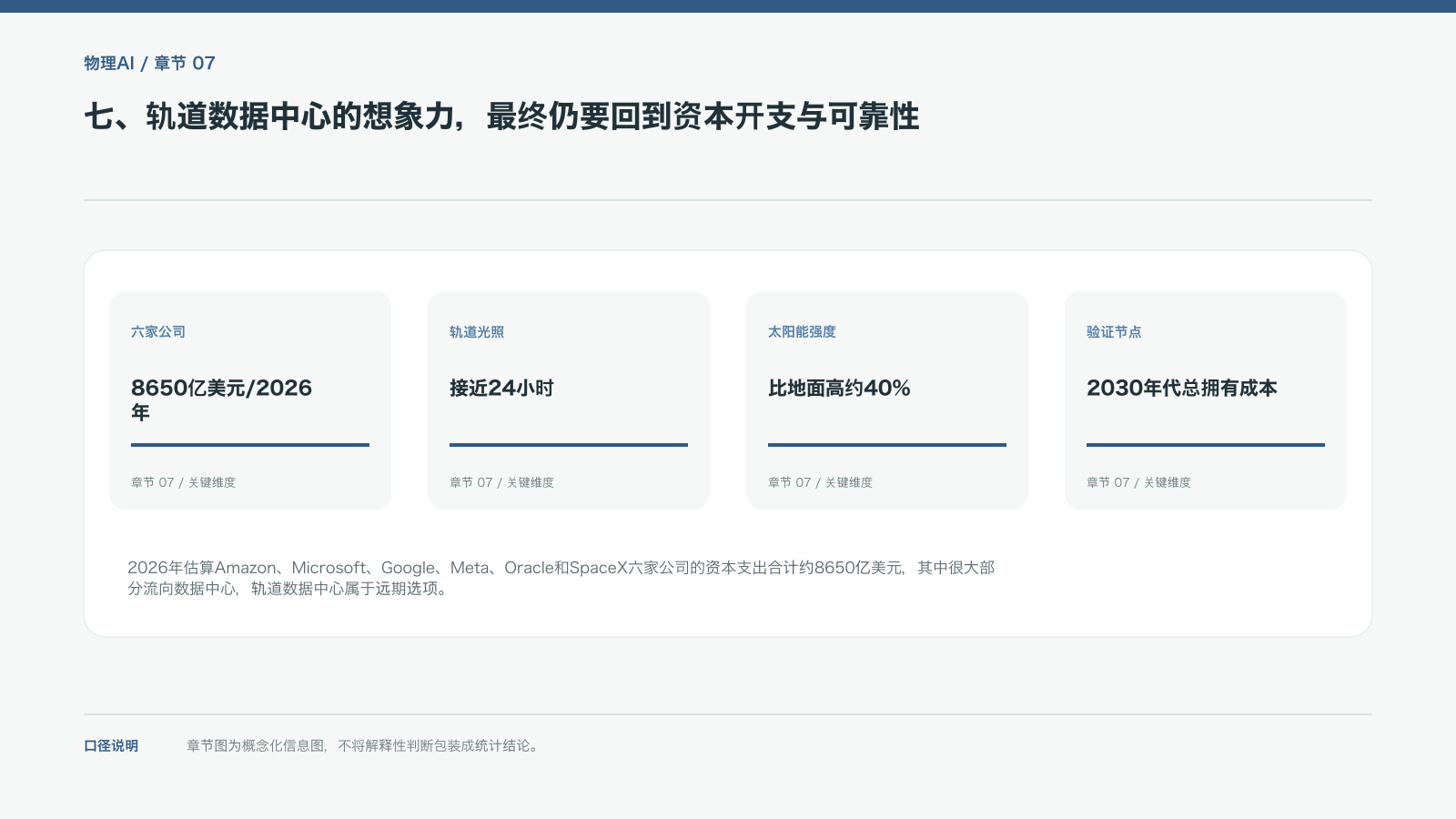Select the "太阳能强度" card label
1456x819 pixels.
802,332
